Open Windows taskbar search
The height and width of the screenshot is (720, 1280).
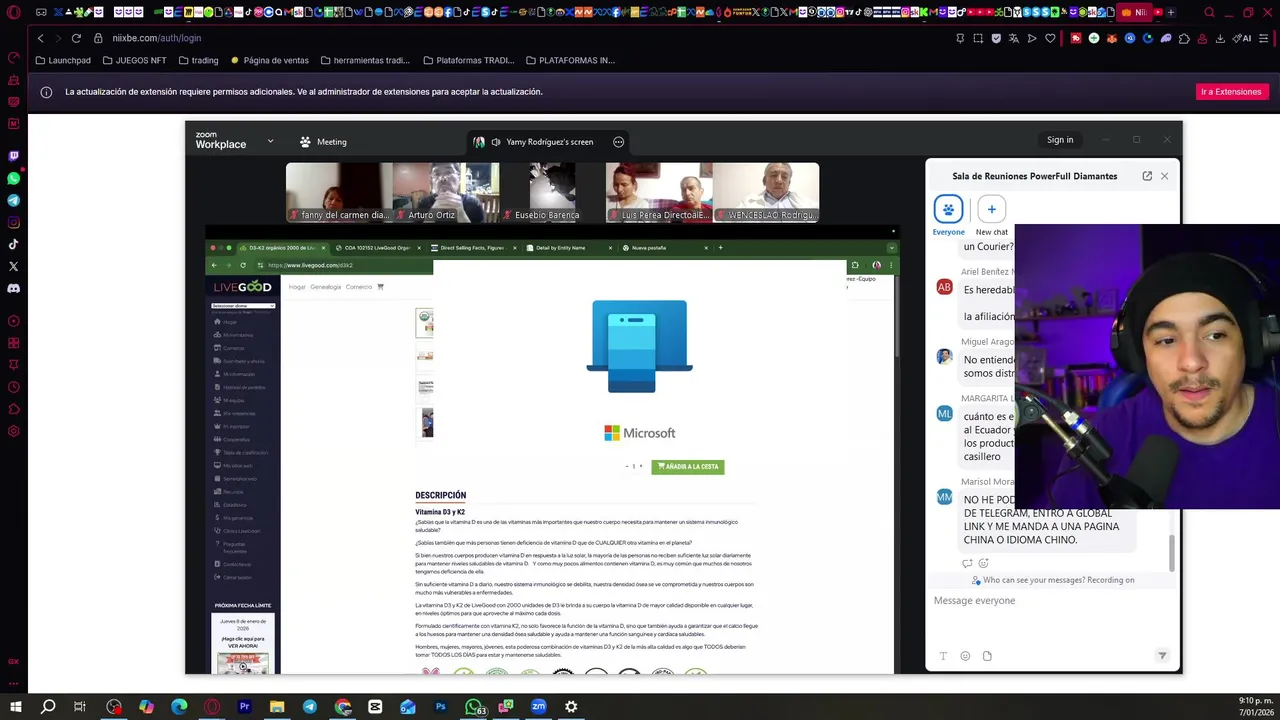pyautogui.click(x=48, y=707)
